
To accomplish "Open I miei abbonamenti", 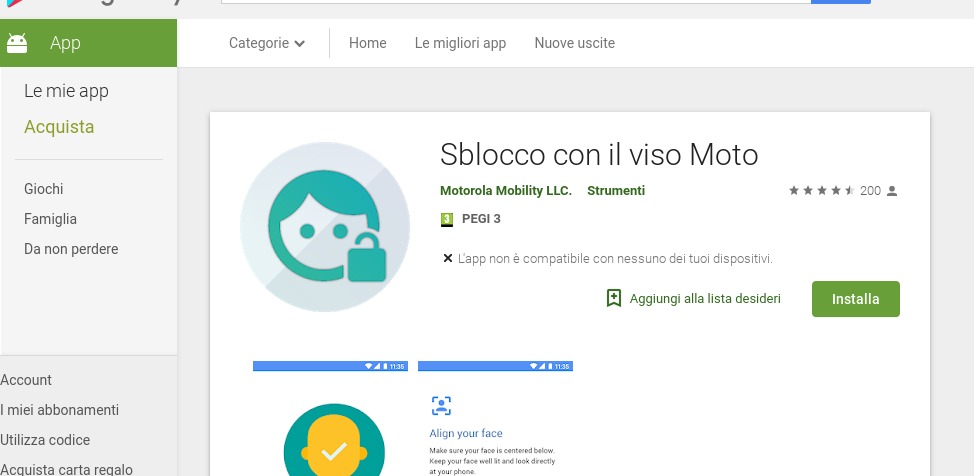I will 60,410.
